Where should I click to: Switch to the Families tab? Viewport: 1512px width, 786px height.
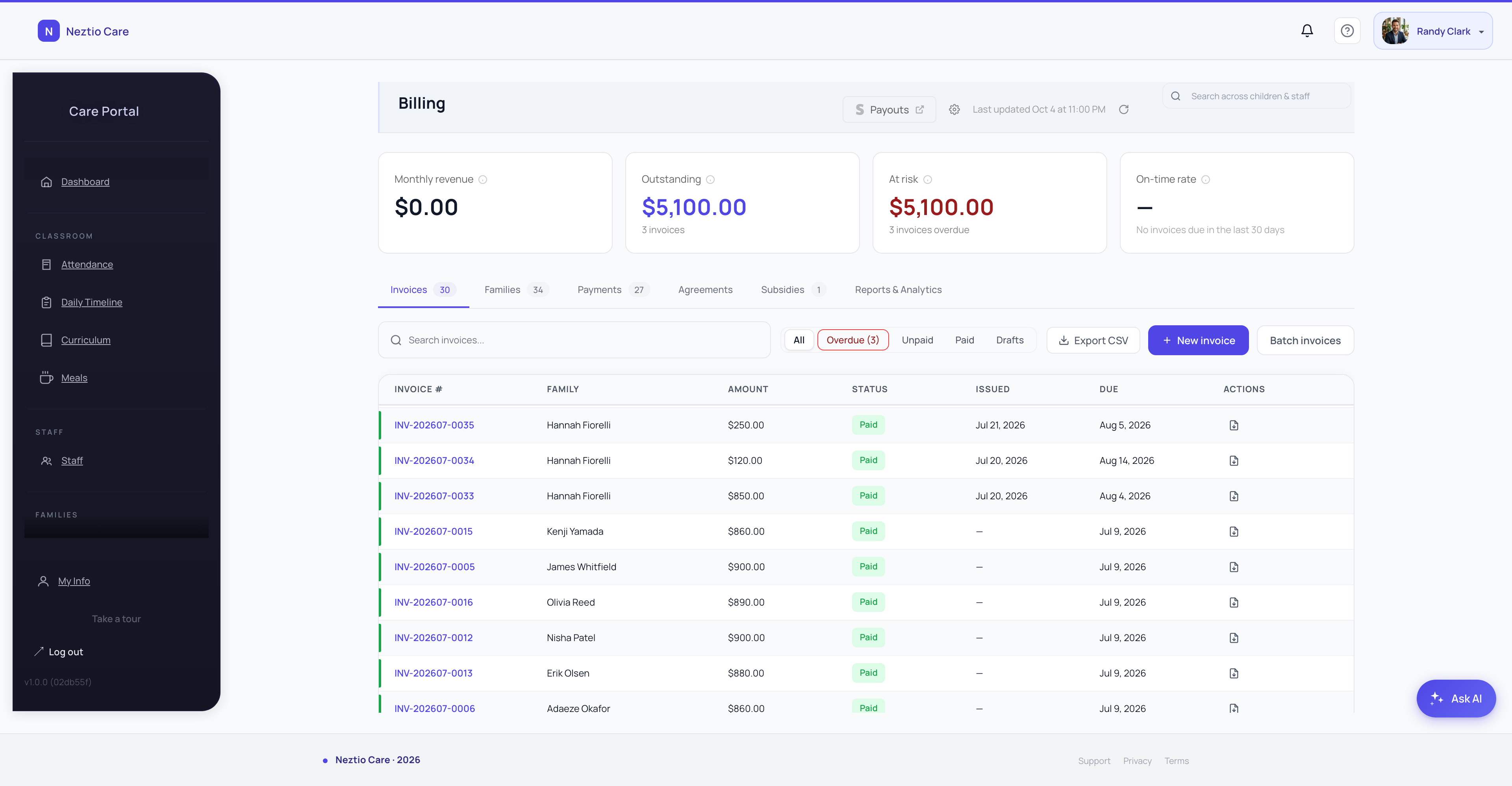point(517,290)
